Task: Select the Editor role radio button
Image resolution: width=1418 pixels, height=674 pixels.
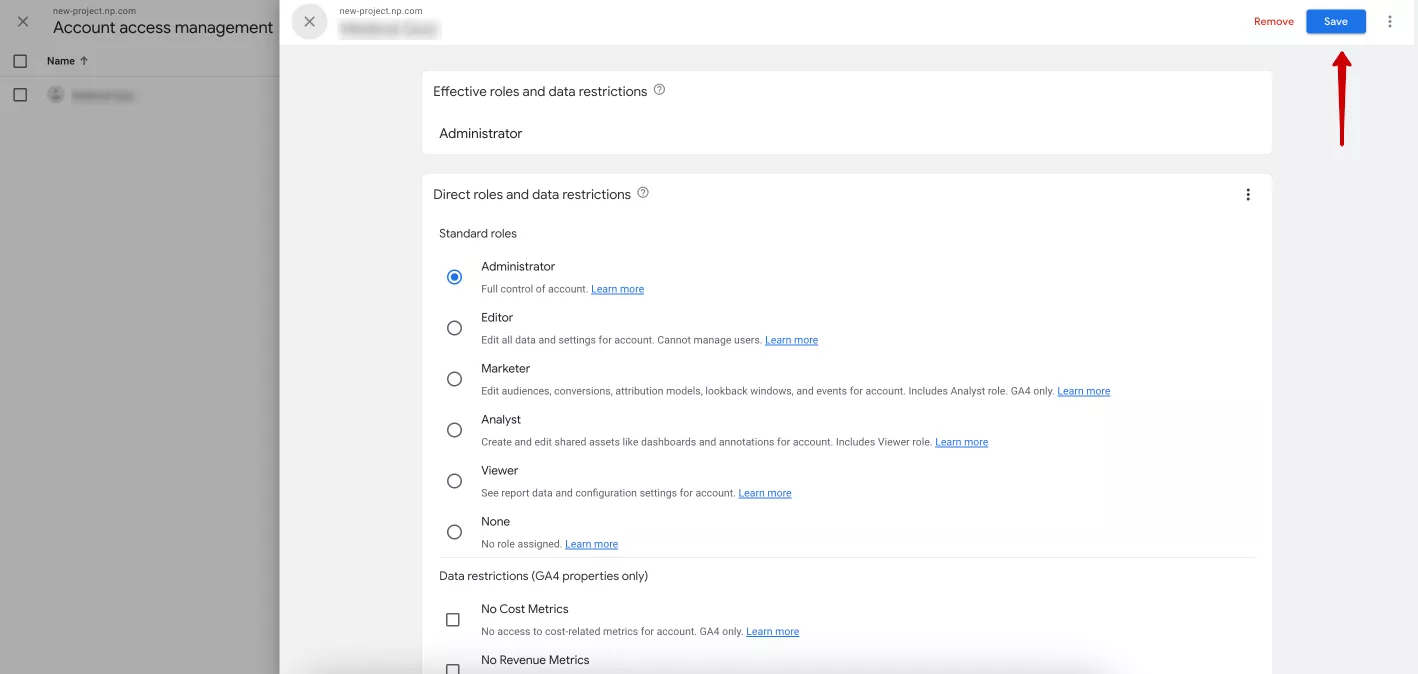Action: click(454, 328)
